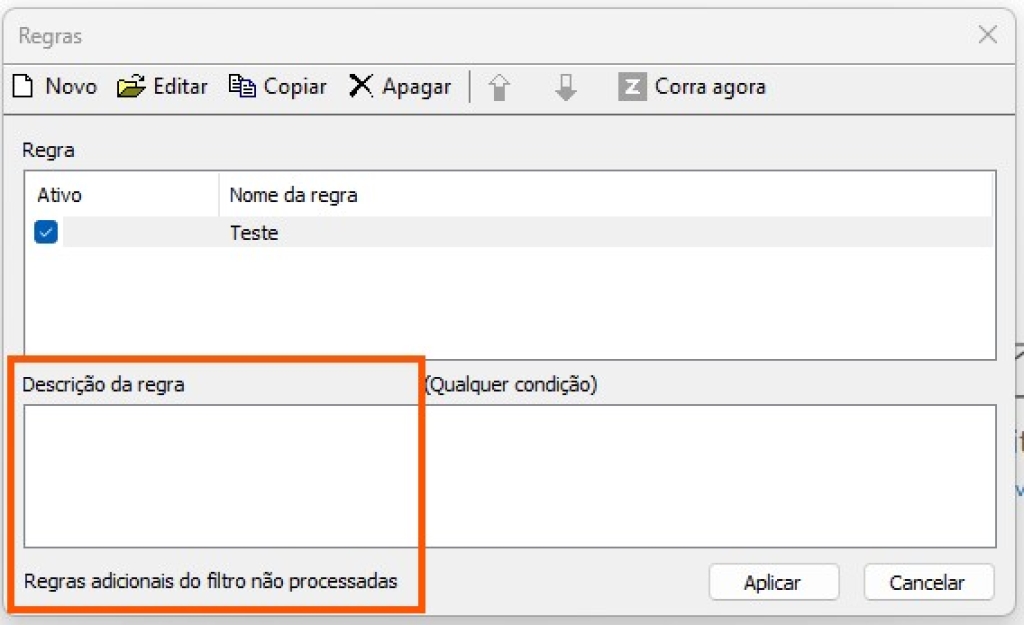1024x625 pixels.
Task: Move rule up with up arrow
Action: click(x=499, y=88)
